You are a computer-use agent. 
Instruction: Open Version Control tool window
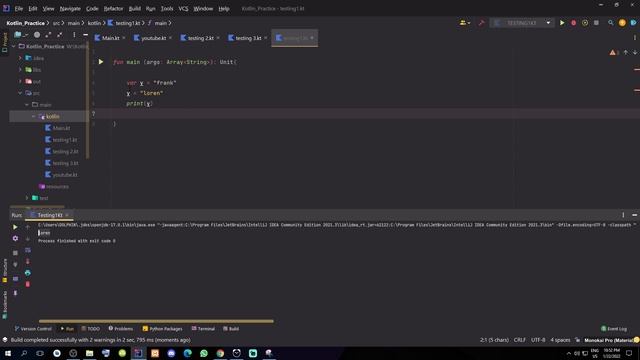coord(33,329)
